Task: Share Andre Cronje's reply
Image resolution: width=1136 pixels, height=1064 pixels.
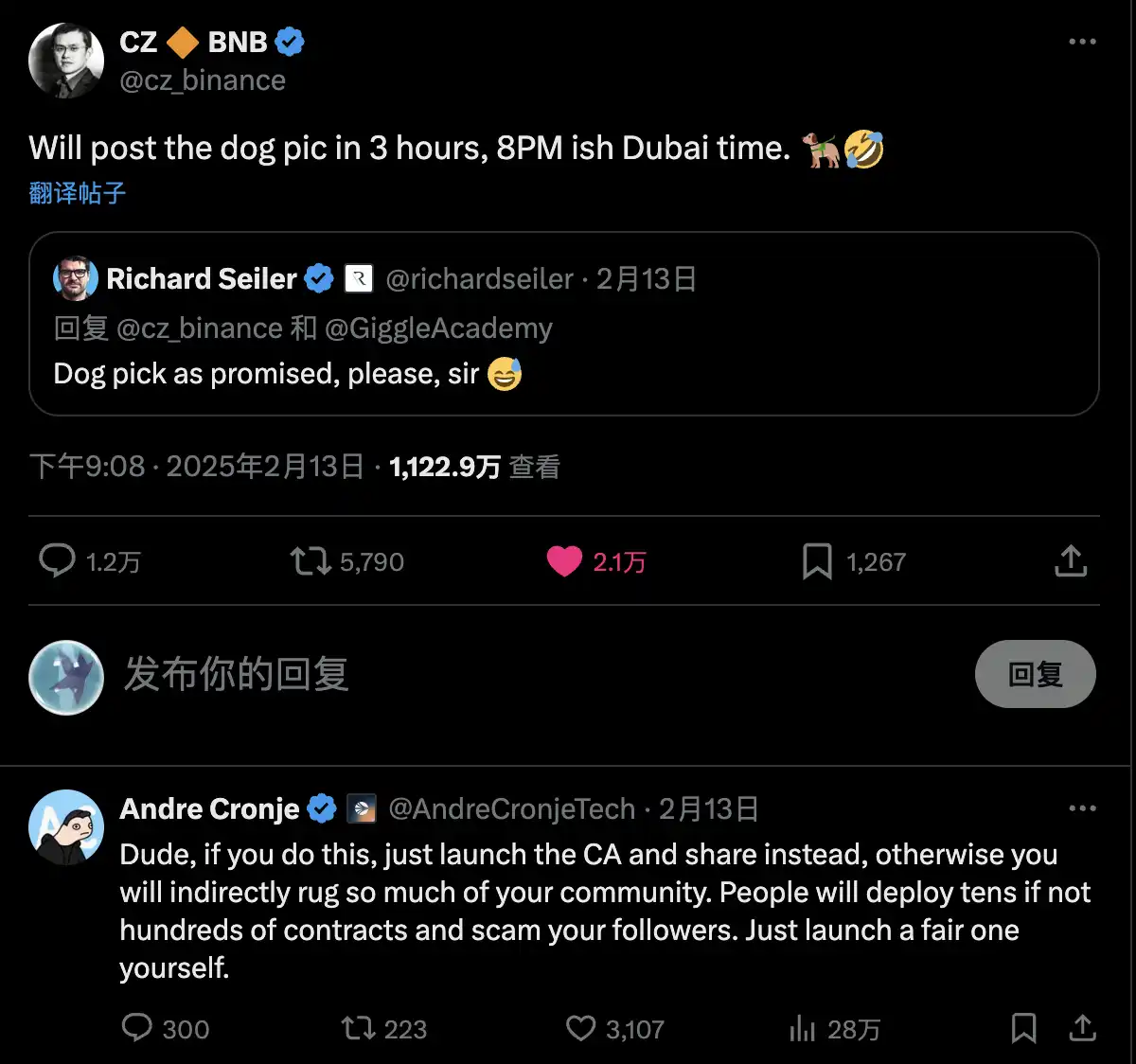Action: point(1082,1028)
